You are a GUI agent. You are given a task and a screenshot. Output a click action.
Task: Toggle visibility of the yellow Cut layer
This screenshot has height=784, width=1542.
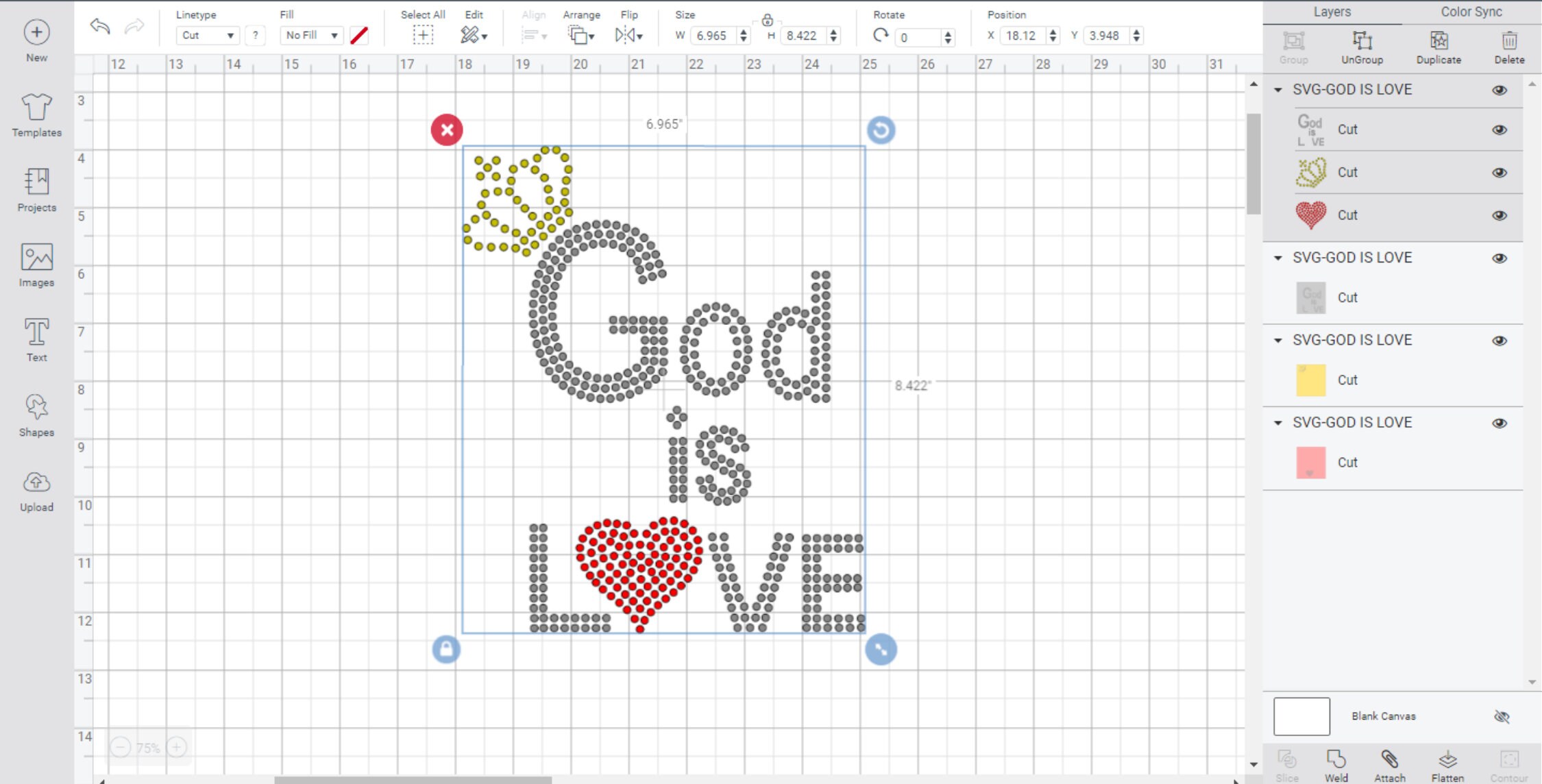pyautogui.click(x=1499, y=380)
